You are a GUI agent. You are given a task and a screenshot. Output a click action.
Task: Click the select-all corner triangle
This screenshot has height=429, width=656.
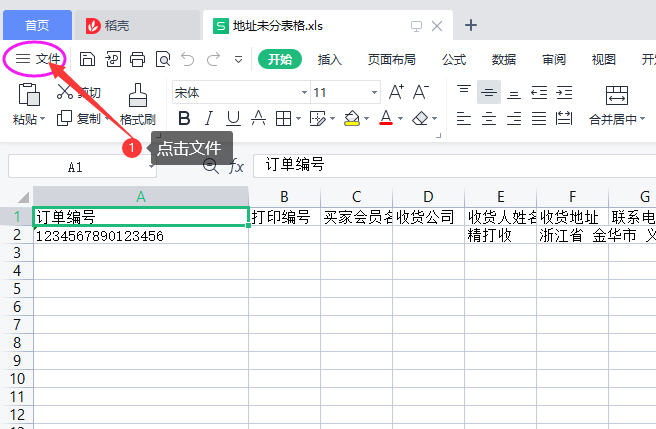(x=23, y=197)
